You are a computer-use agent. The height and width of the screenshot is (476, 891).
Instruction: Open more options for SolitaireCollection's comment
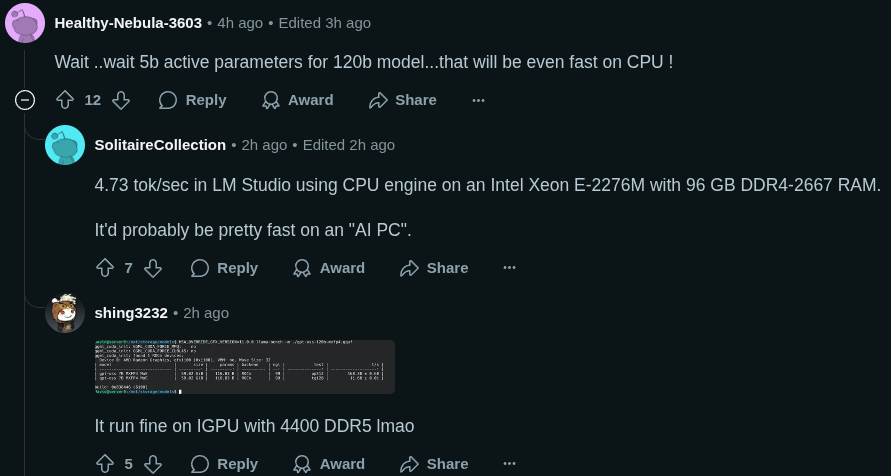(x=510, y=268)
